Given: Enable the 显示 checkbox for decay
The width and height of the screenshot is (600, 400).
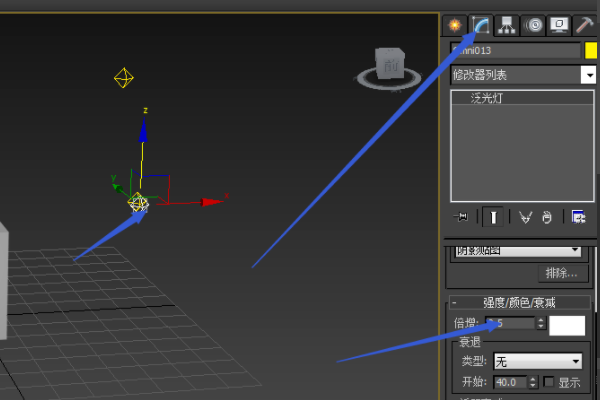Looking at the screenshot, I should 548,382.
